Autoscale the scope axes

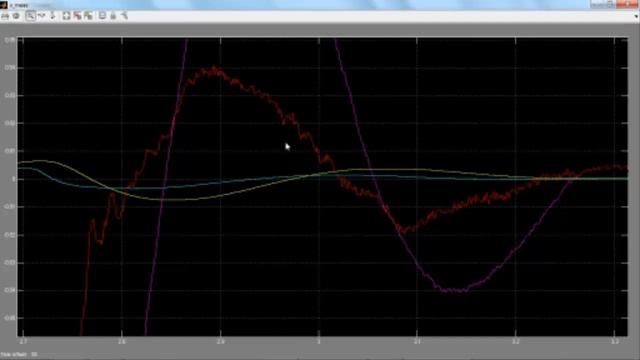point(66,16)
